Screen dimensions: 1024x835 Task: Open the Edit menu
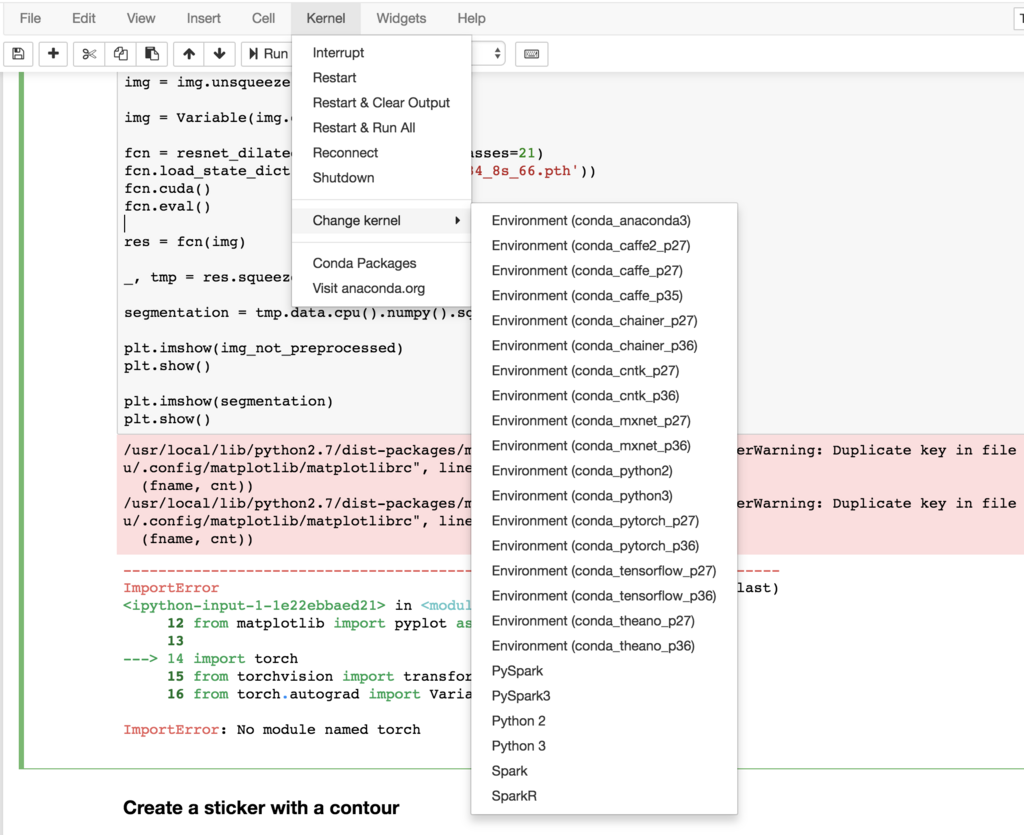pos(84,18)
